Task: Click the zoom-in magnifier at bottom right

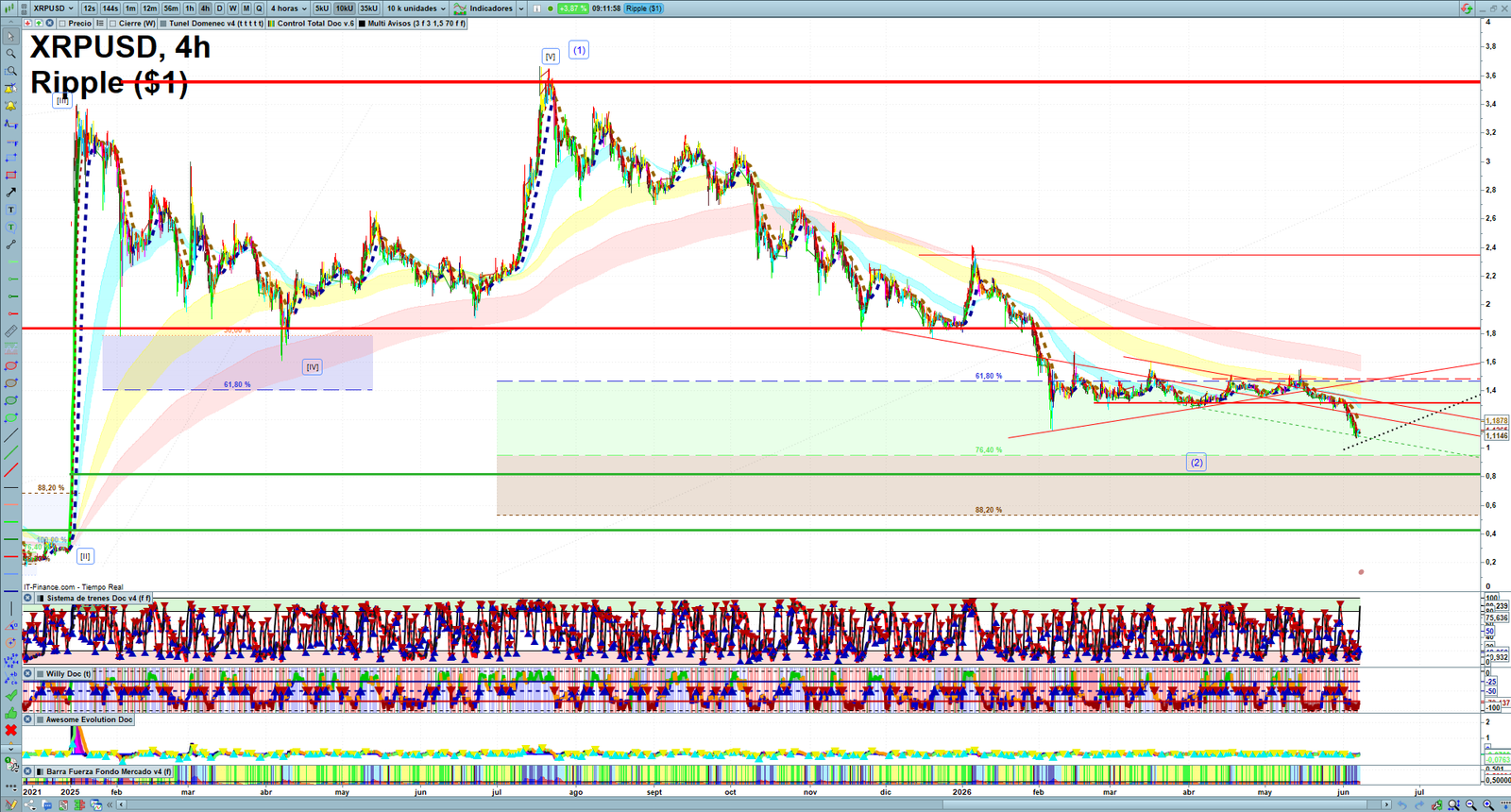Action: pyautogui.click(x=1487, y=804)
